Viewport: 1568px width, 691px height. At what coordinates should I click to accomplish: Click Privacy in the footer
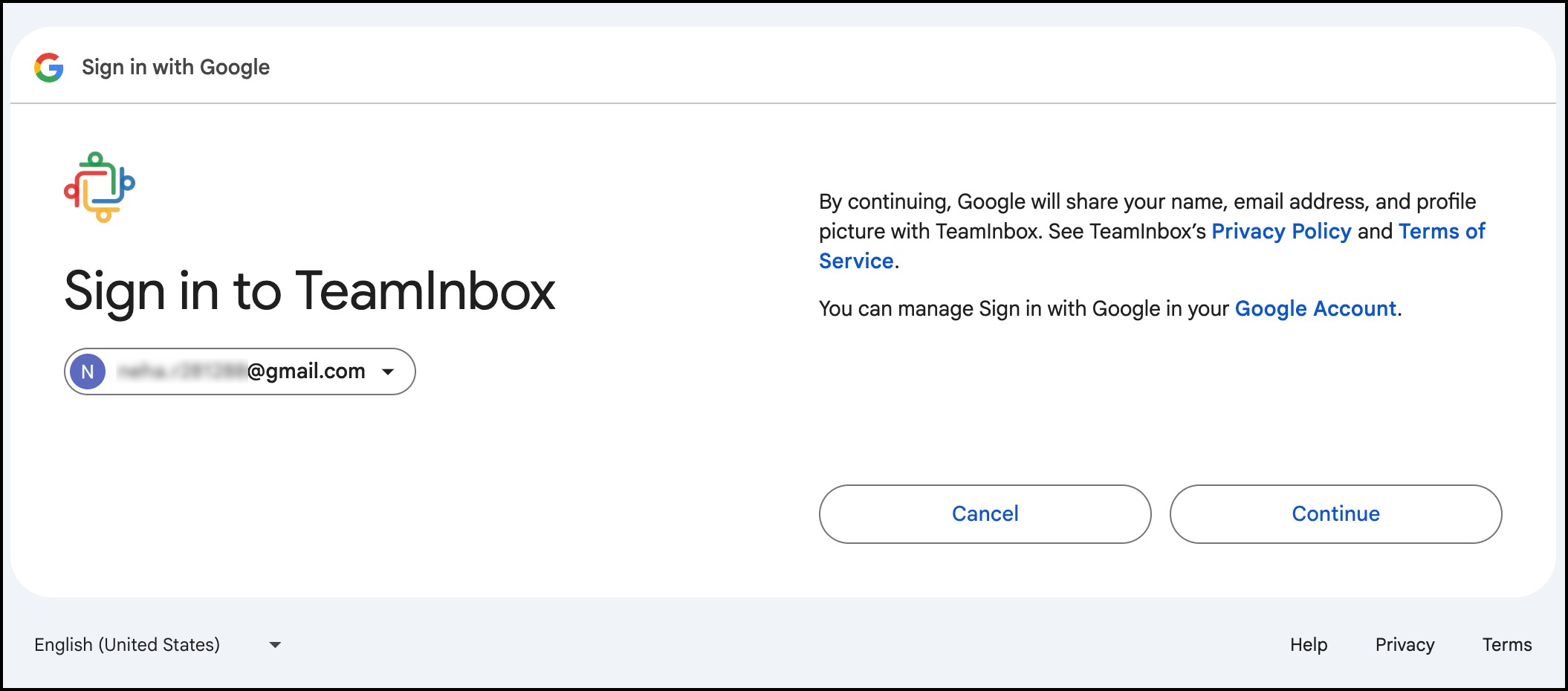(1405, 644)
